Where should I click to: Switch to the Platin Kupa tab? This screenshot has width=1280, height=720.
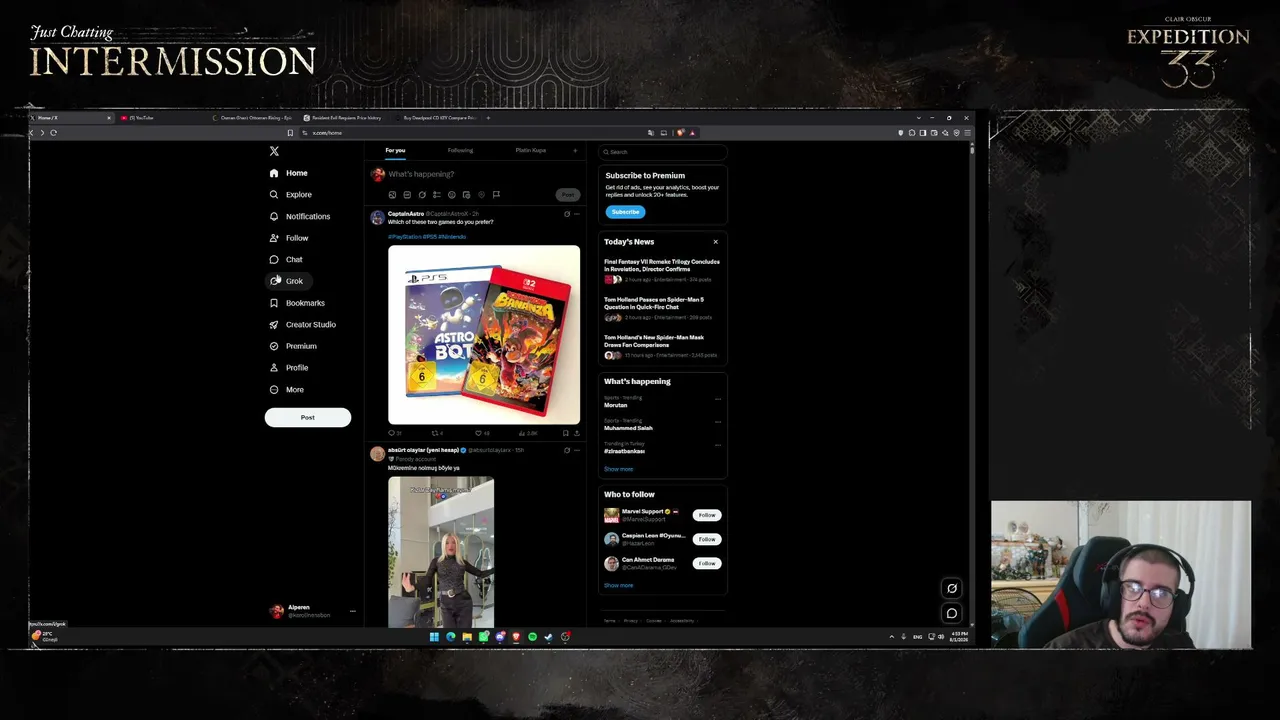(x=531, y=151)
